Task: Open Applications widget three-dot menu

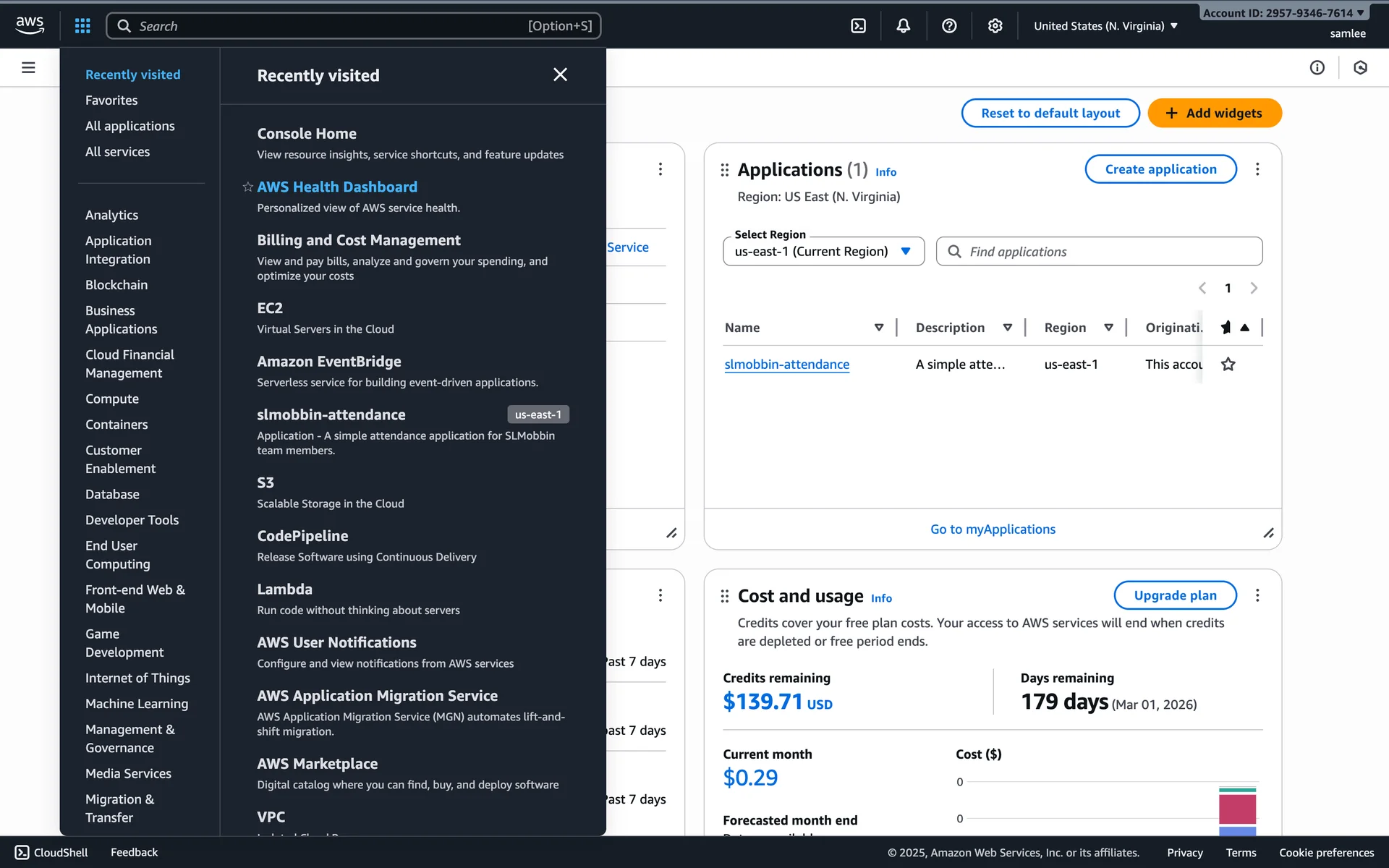Action: coord(1257,169)
